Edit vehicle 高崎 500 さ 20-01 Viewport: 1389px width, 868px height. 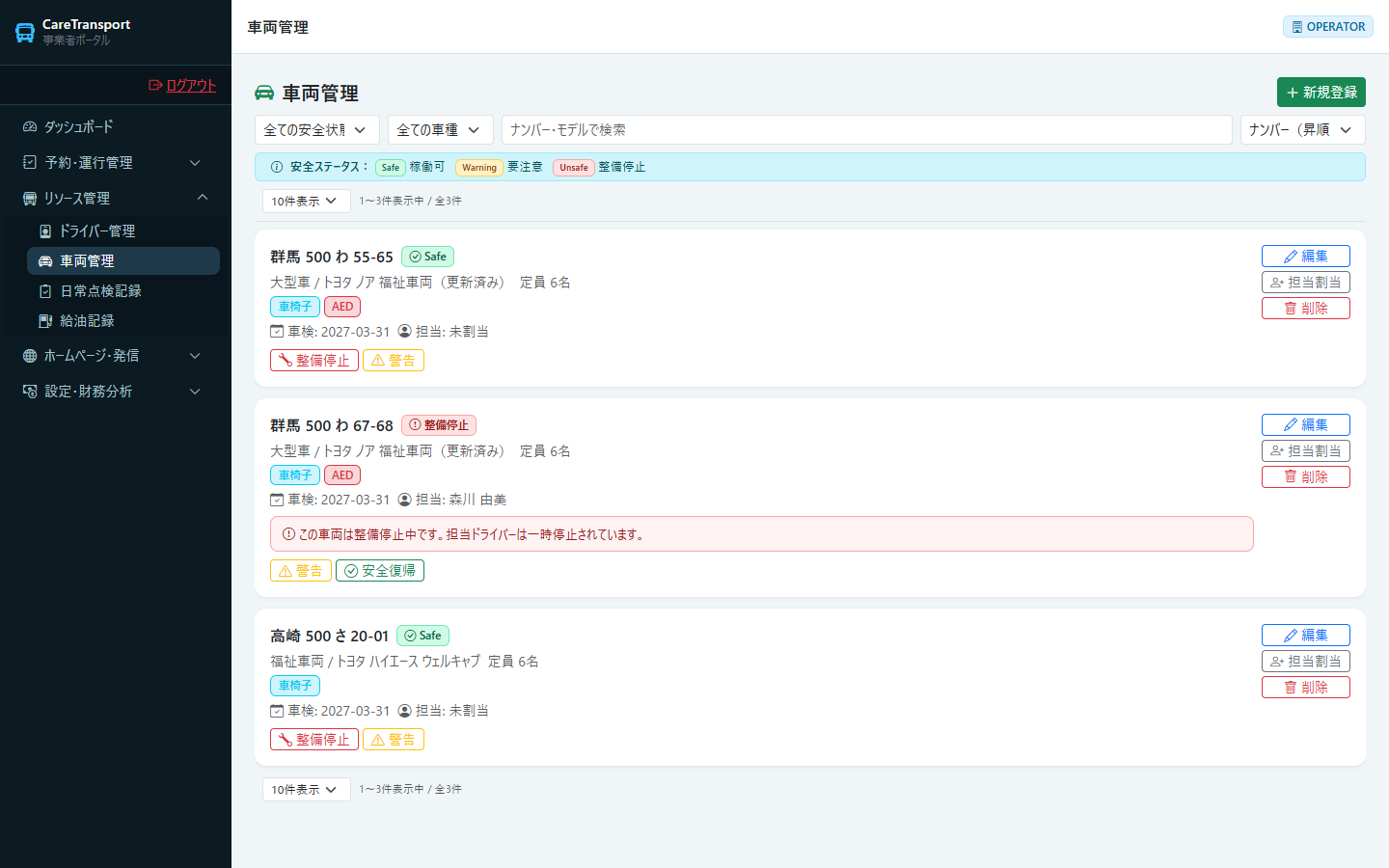[x=1306, y=635]
